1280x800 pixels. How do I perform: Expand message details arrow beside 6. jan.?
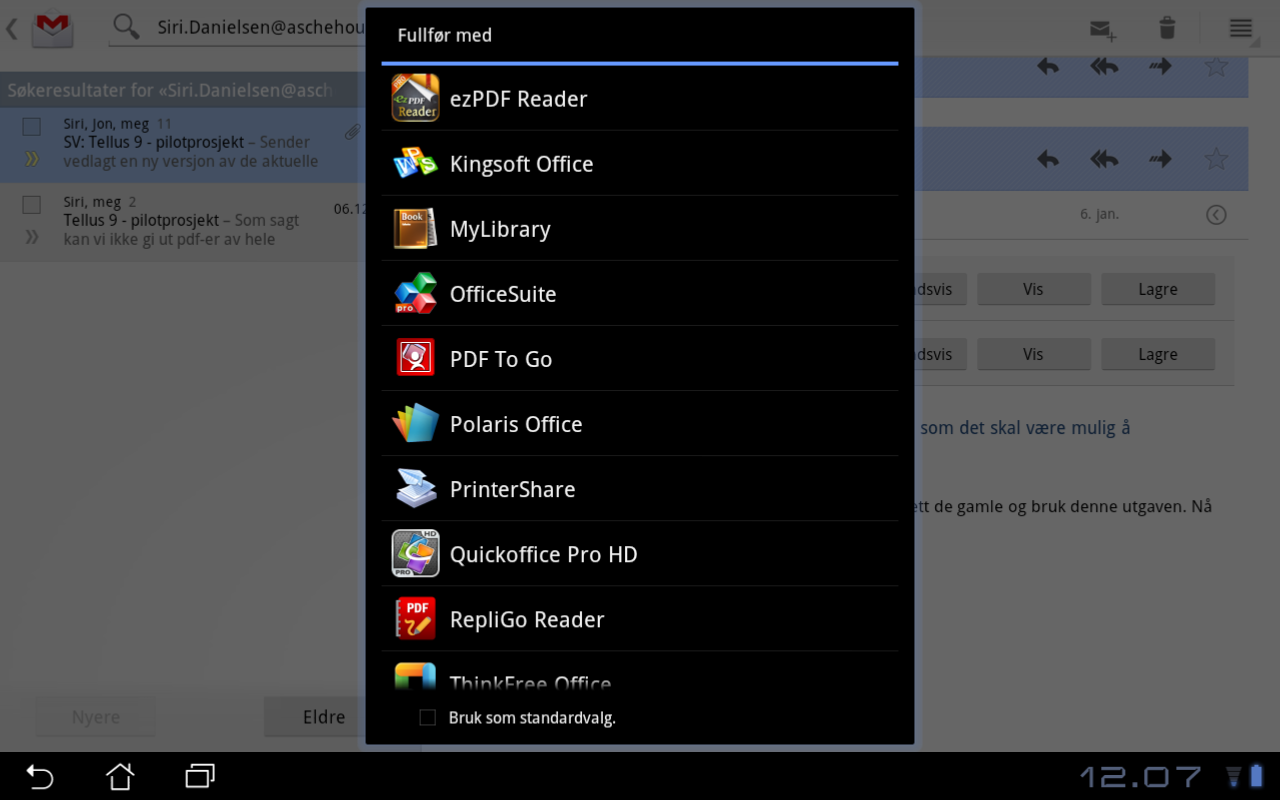coord(1216,214)
